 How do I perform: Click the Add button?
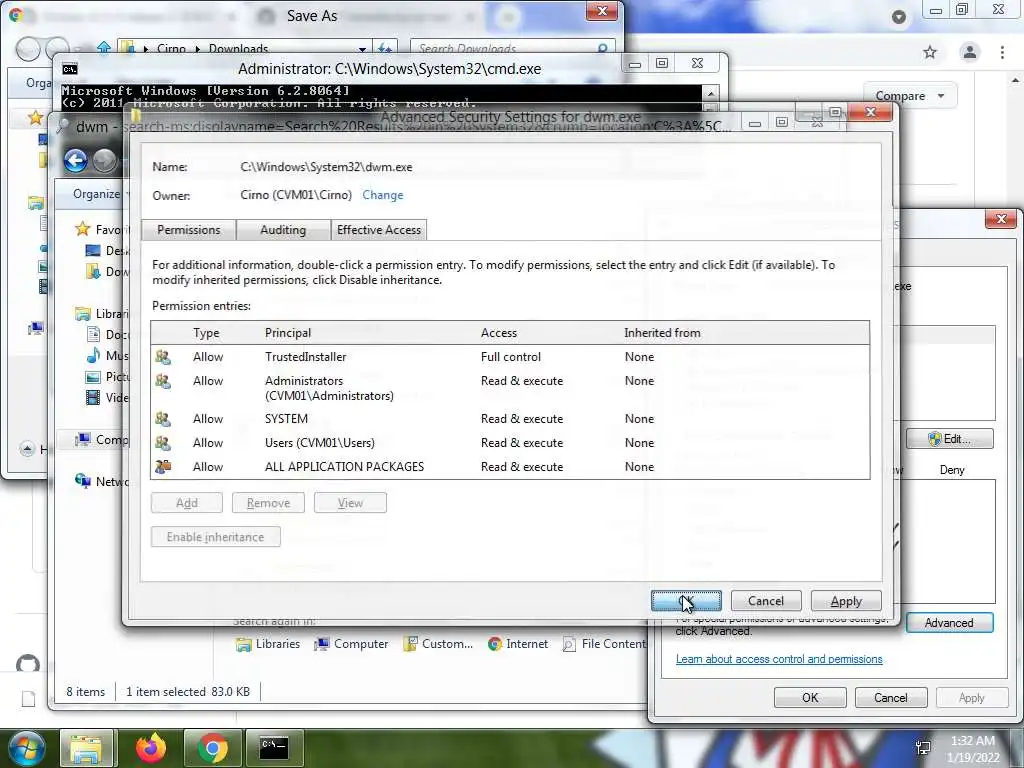pos(187,503)
